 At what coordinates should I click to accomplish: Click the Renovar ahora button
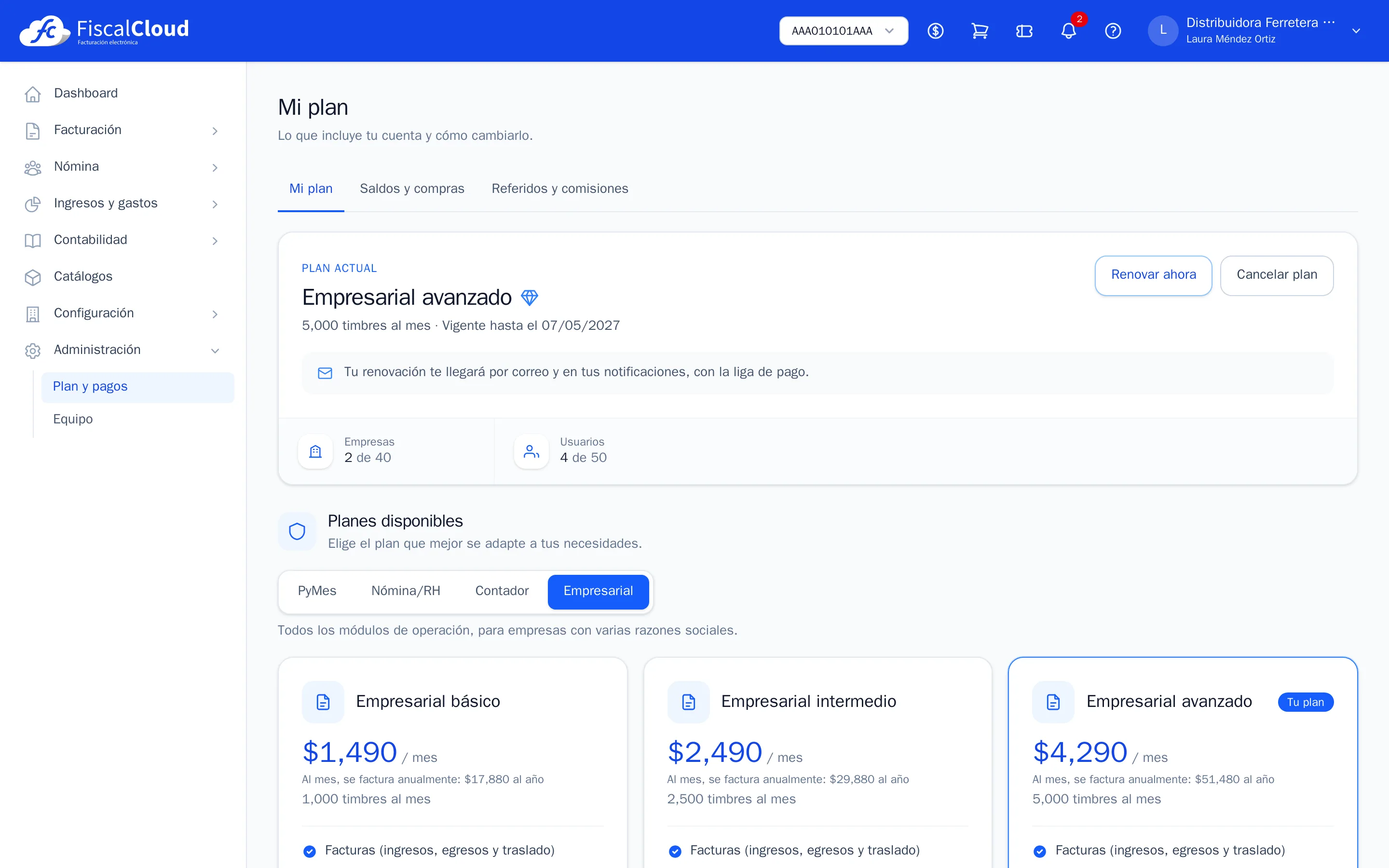[x=1153, y=275]
